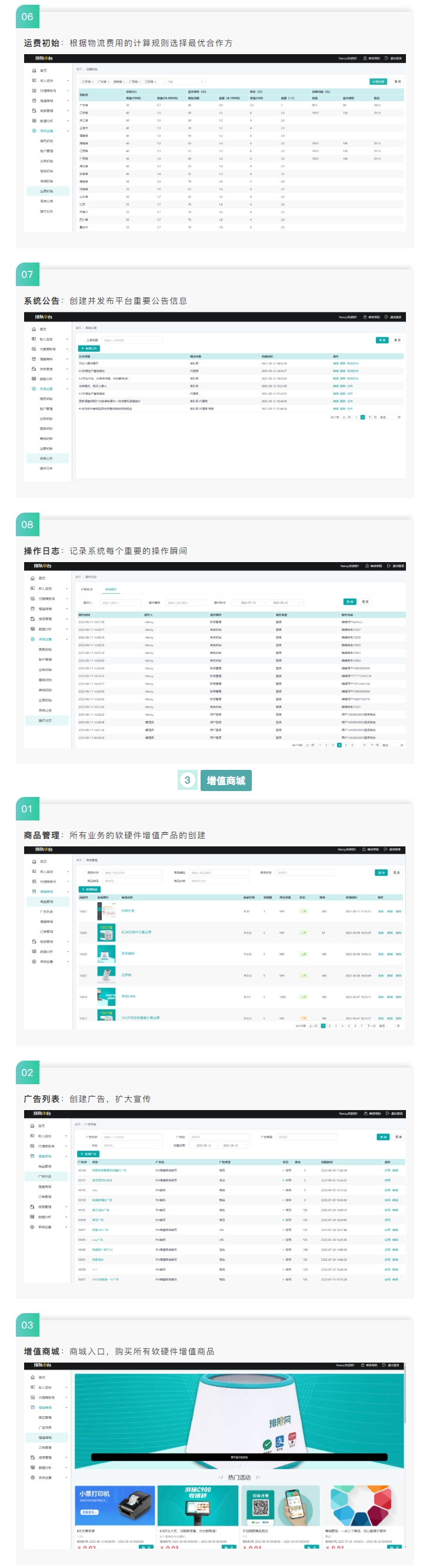The width and height of the screenshot is (423, 1568).
Task: Click 操作时间 start date field in 操作日志 panel
Action: coord(248,603)
